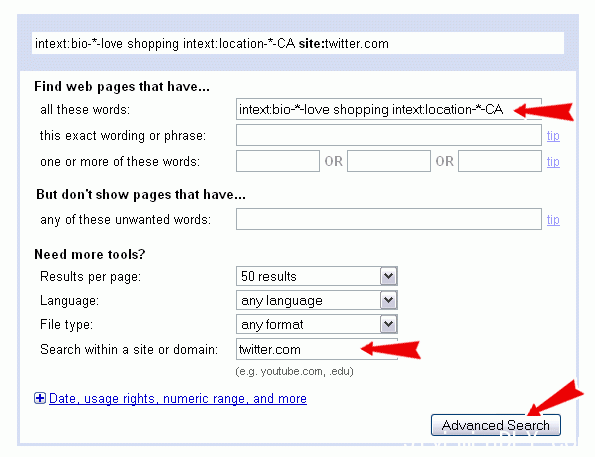
Task: Open the Language dropdown arrow
Action: (x=389, y=300)
